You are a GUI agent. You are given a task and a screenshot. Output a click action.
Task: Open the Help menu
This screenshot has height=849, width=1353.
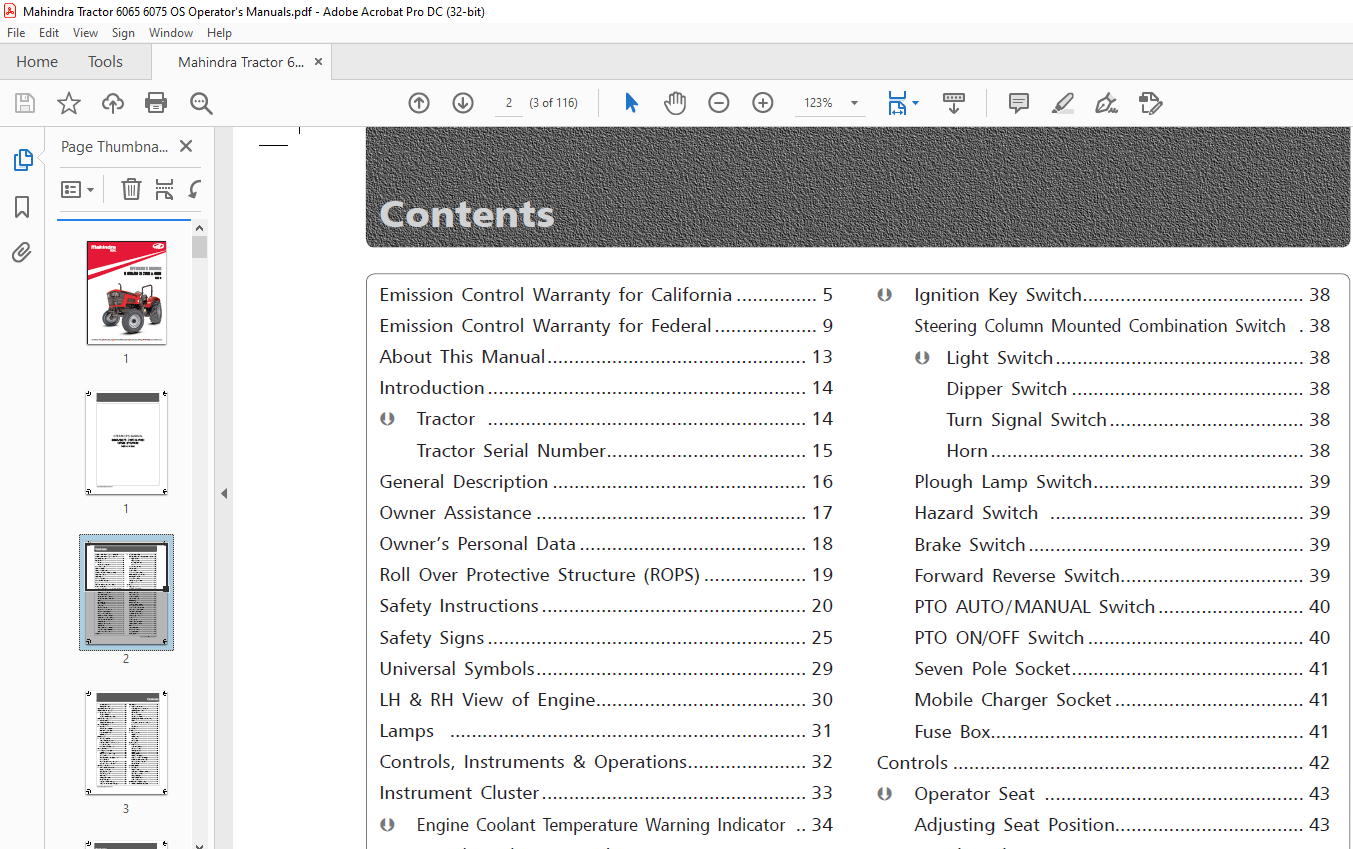point(219,33)
